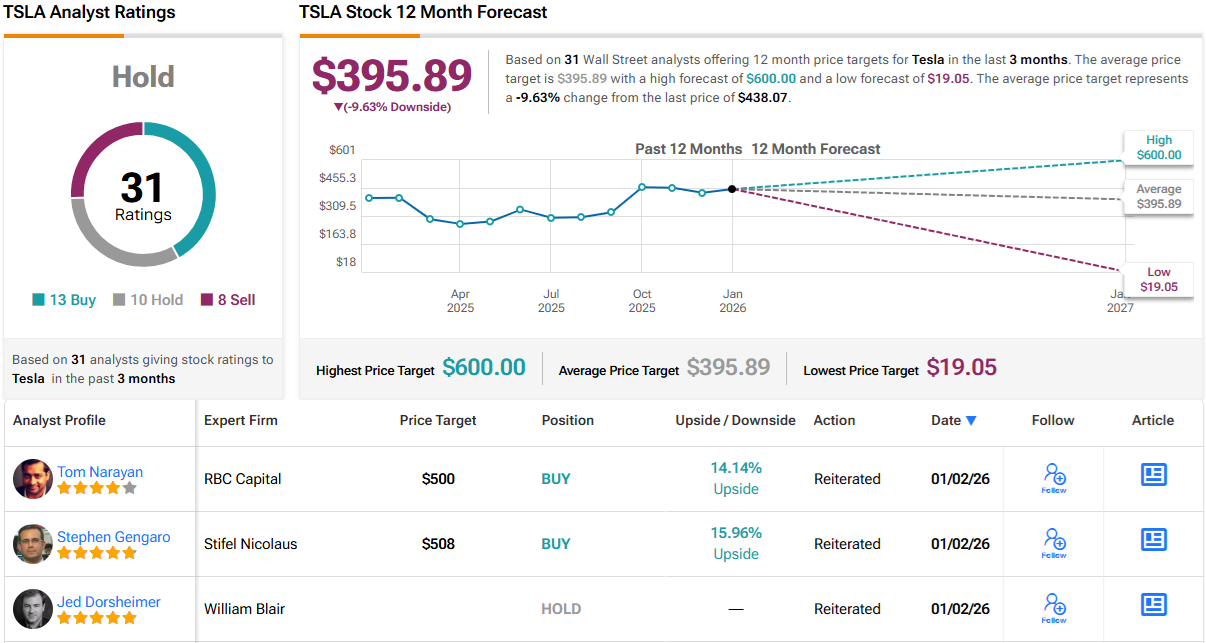Open article for RBC Capital rating
1206x643 pixels.
click(1153, 476)
